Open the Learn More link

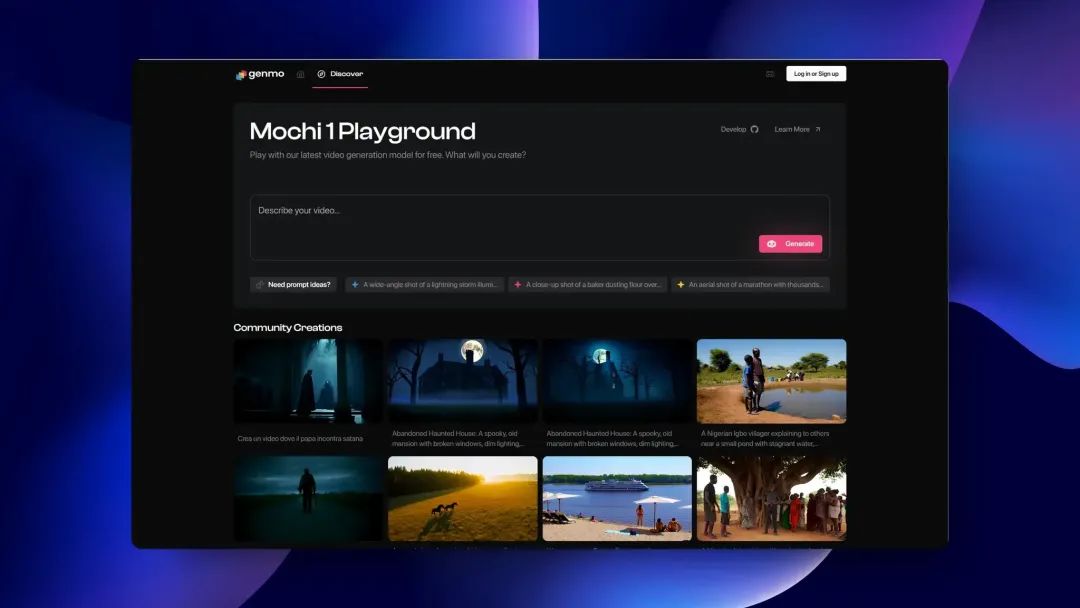798,129
